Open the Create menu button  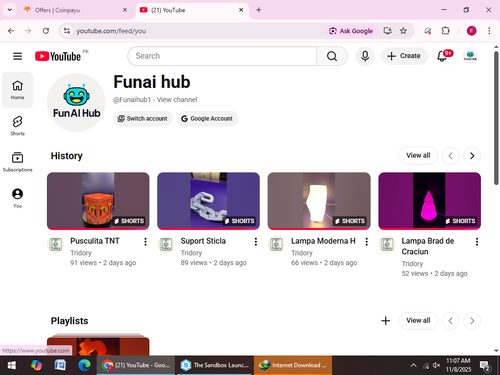pos(404,56)
